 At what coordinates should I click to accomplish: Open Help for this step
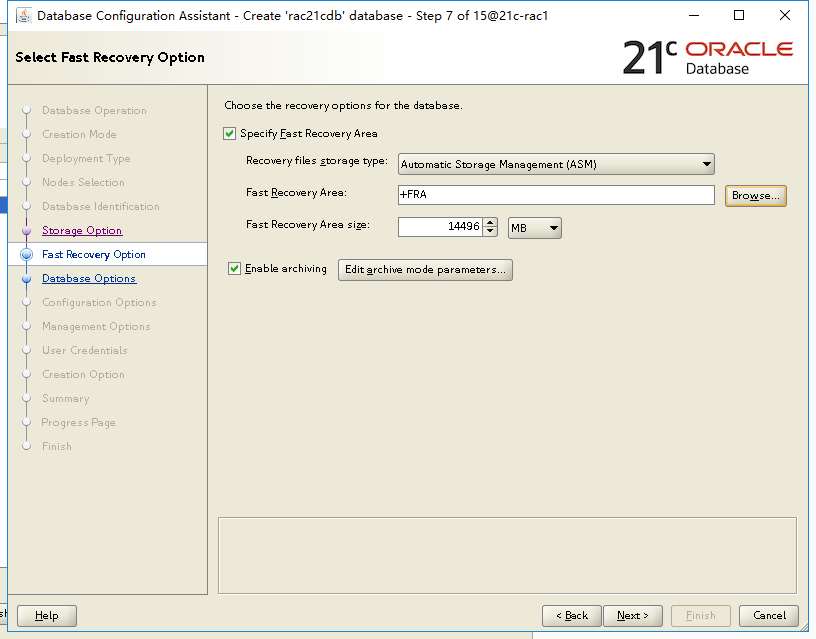[x=47, y=616]
